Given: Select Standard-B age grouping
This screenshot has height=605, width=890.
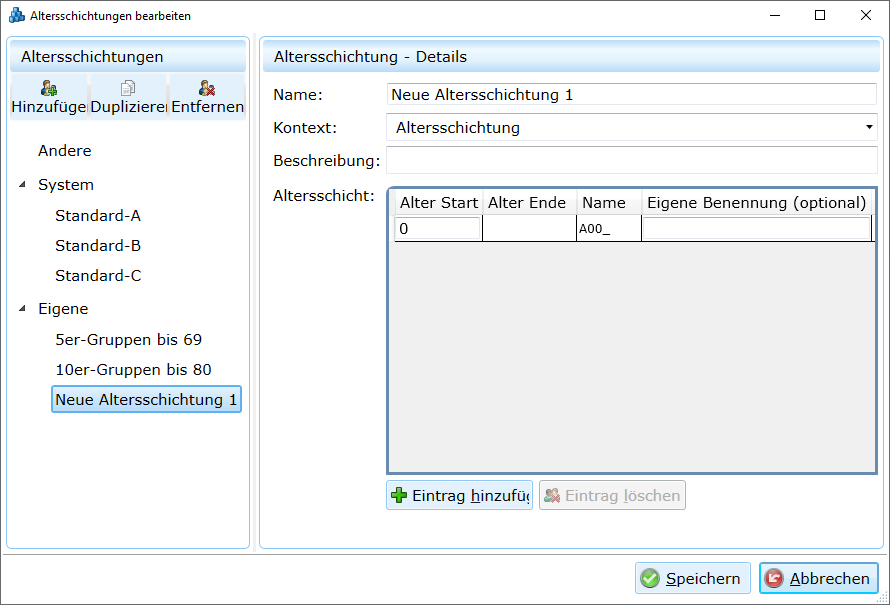Looking at the screenshot, I should [x=98, y=246].
